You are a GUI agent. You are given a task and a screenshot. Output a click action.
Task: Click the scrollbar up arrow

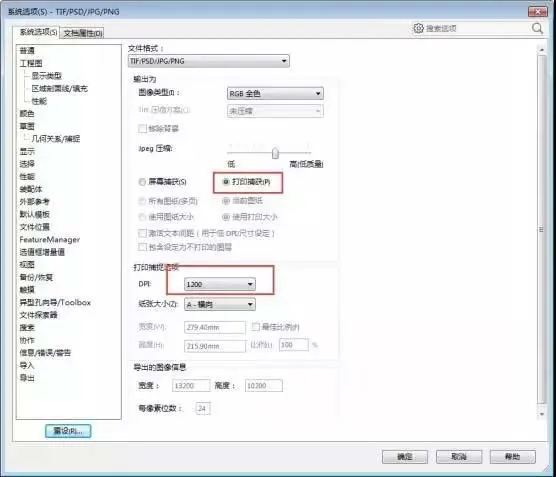click(x=541, y=50)
